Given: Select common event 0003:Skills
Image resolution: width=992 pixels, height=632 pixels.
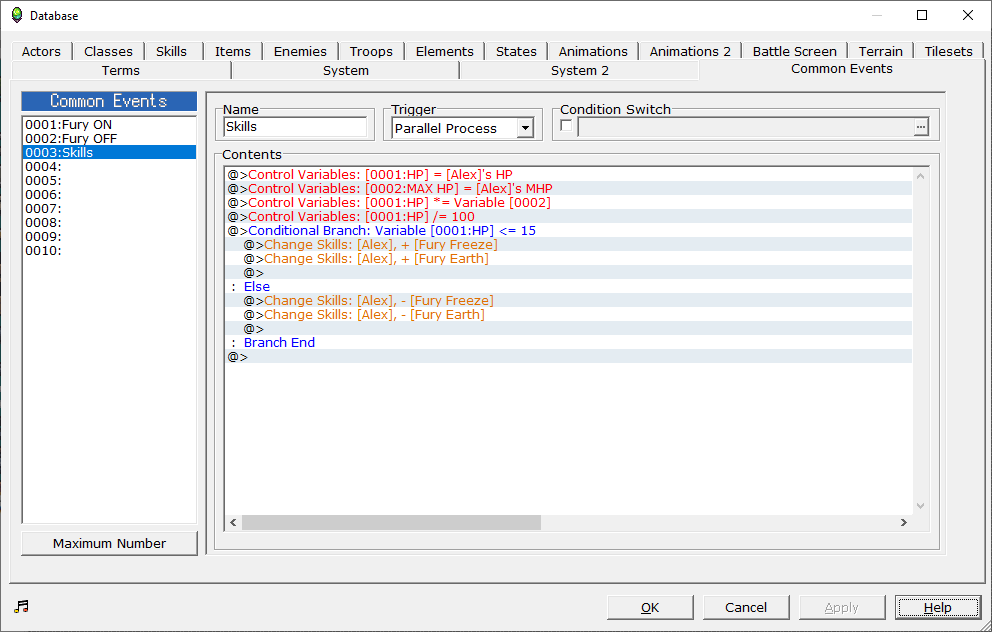Looking at the screenshot, I should [109, 152].
